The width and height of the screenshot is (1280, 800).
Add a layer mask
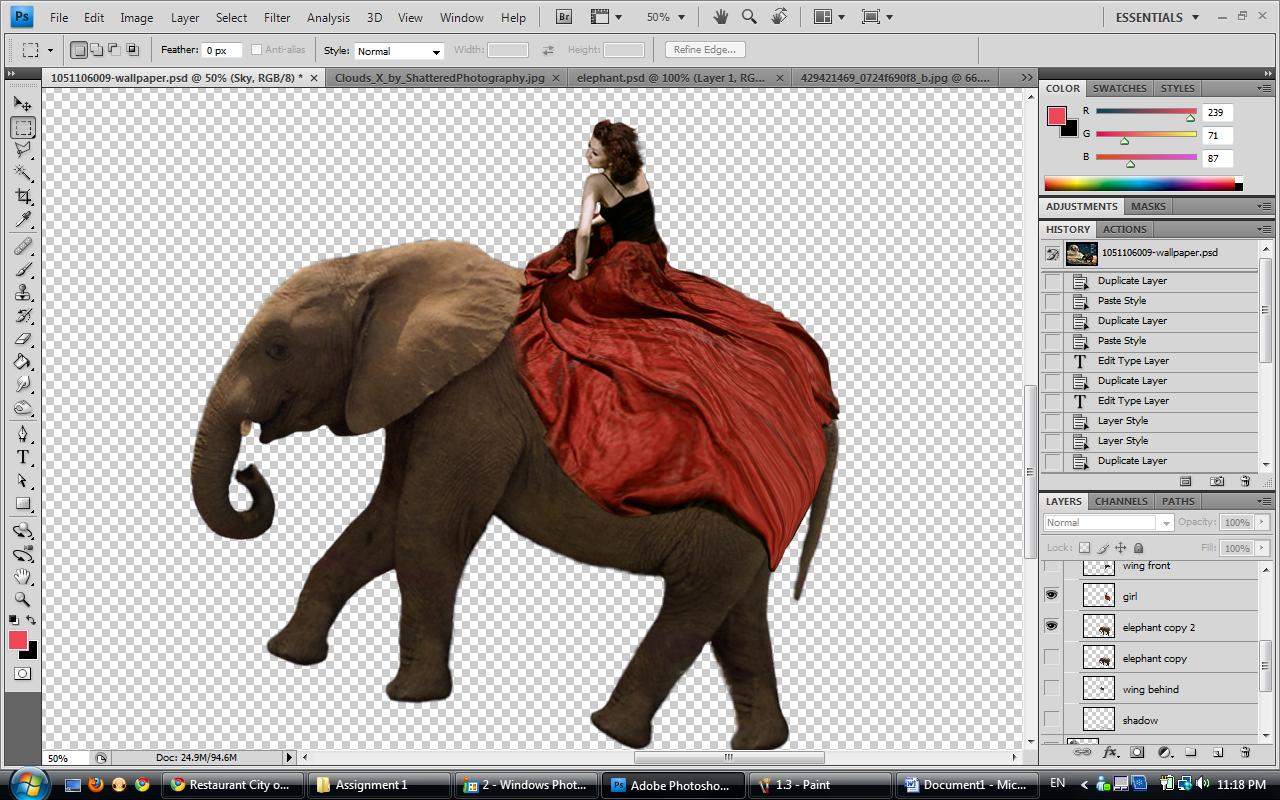[1137, 752]
